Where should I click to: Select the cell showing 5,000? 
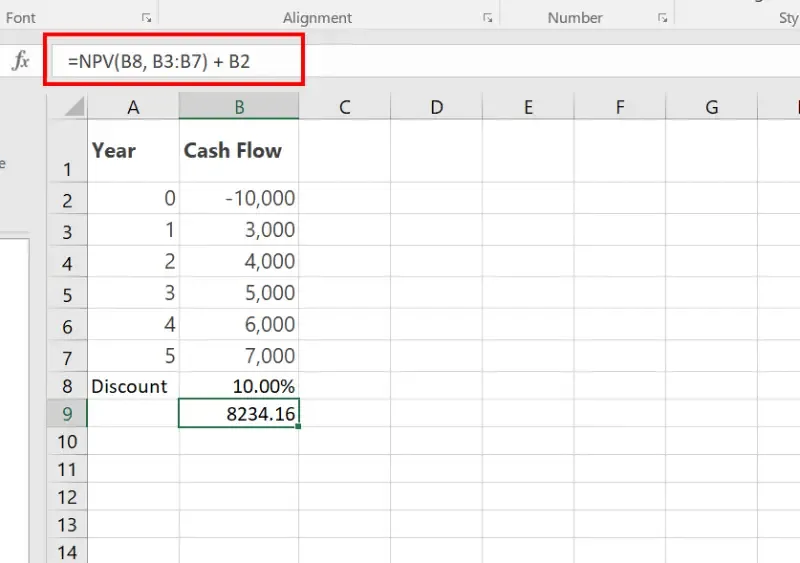[x=239, y=293]
